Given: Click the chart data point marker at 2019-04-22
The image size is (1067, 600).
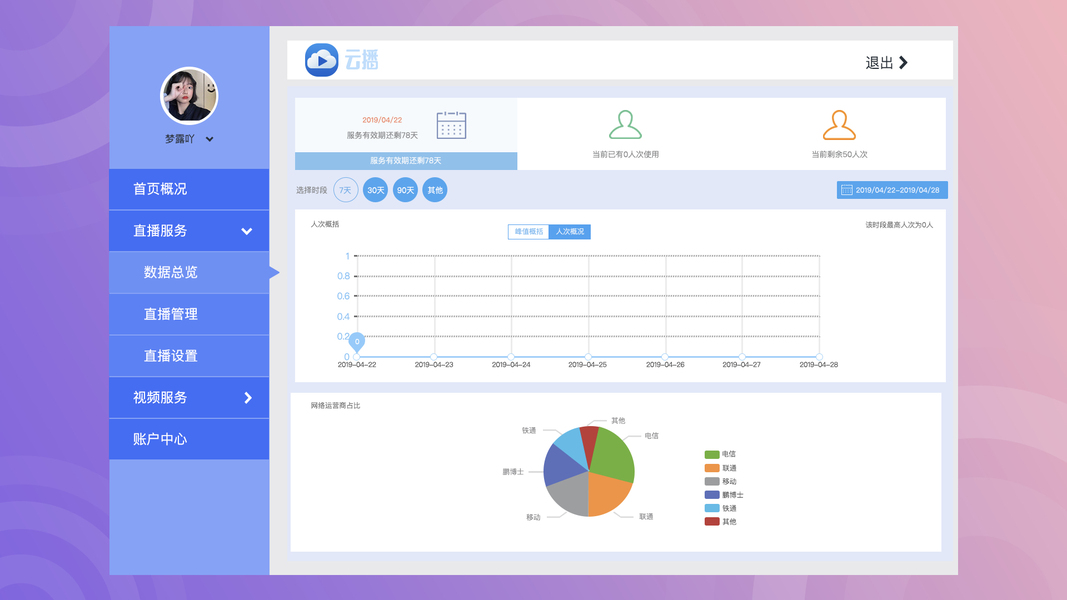Looking at the screenshot, I should pyautogui.click(x=357, y=342).
